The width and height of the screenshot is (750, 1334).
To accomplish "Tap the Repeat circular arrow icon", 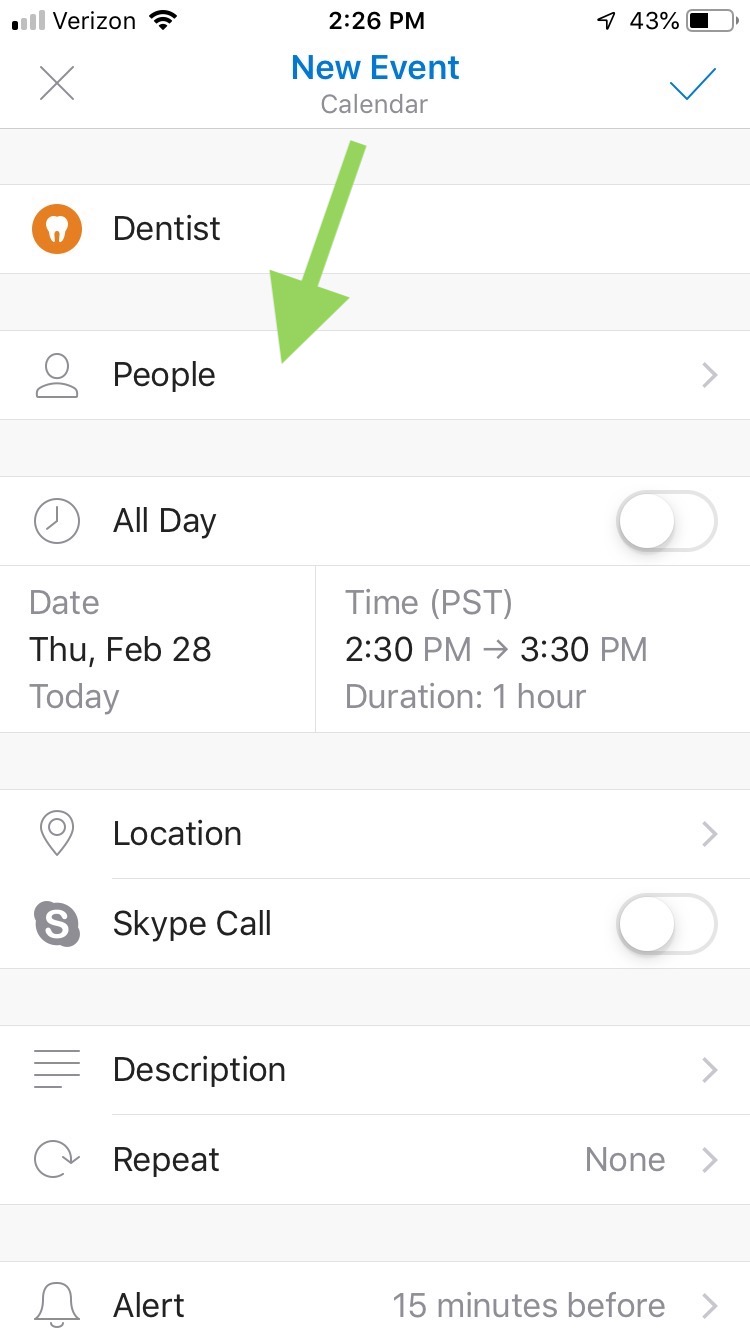I will pyautogui.click(x=57, y=1160).
